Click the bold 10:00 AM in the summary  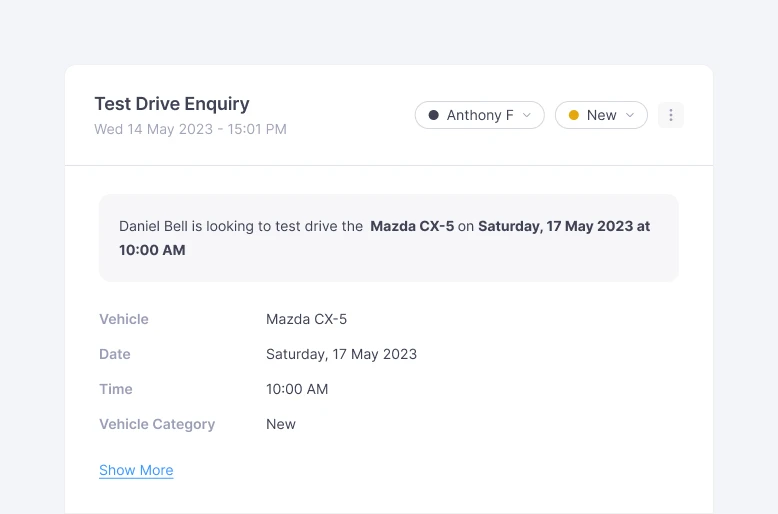[x=152, y=250]
